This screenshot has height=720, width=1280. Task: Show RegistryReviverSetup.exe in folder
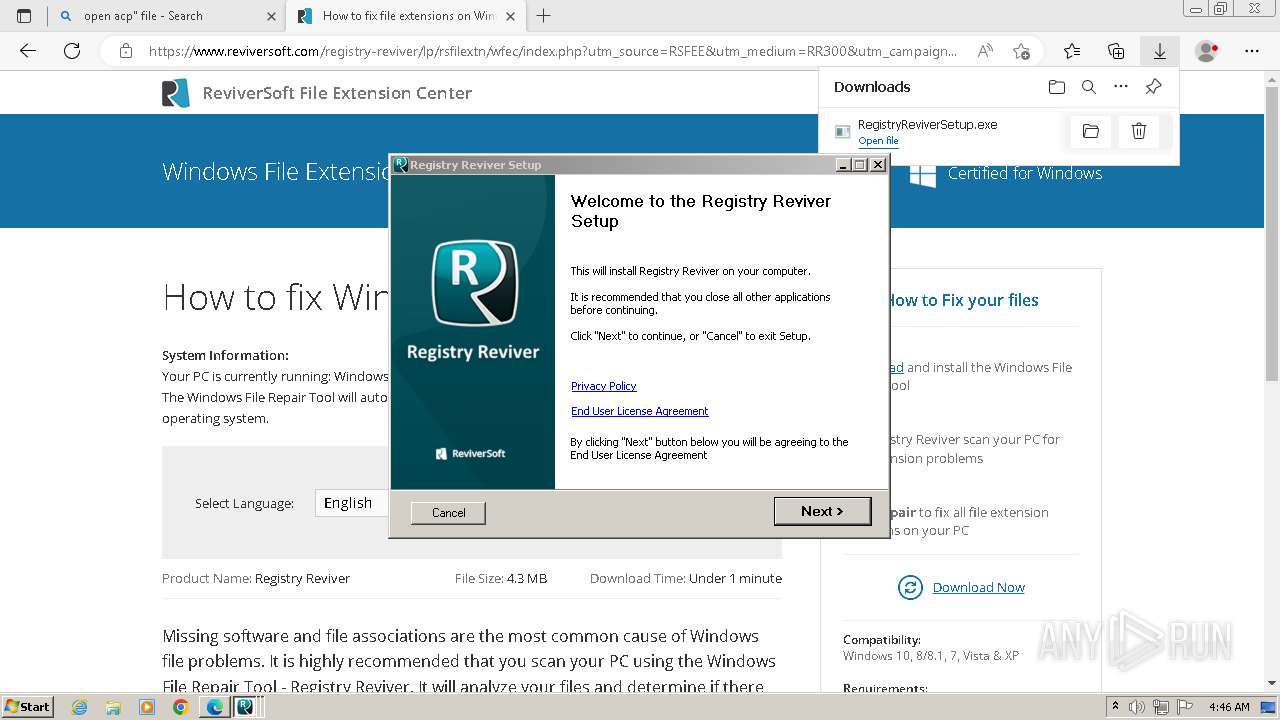pos(1091,131)
